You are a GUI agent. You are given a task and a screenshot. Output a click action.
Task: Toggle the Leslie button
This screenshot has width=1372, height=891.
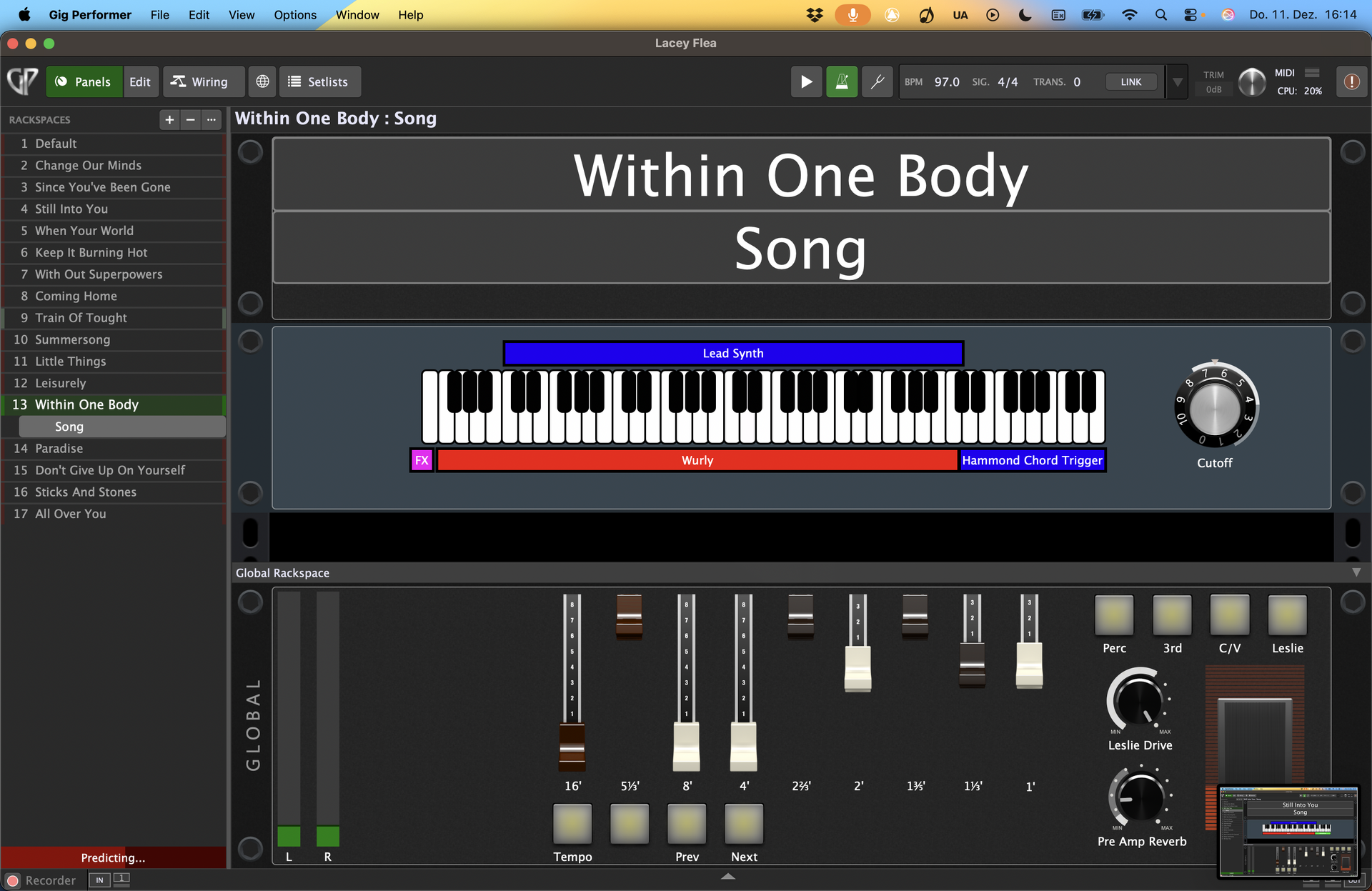1287,615
